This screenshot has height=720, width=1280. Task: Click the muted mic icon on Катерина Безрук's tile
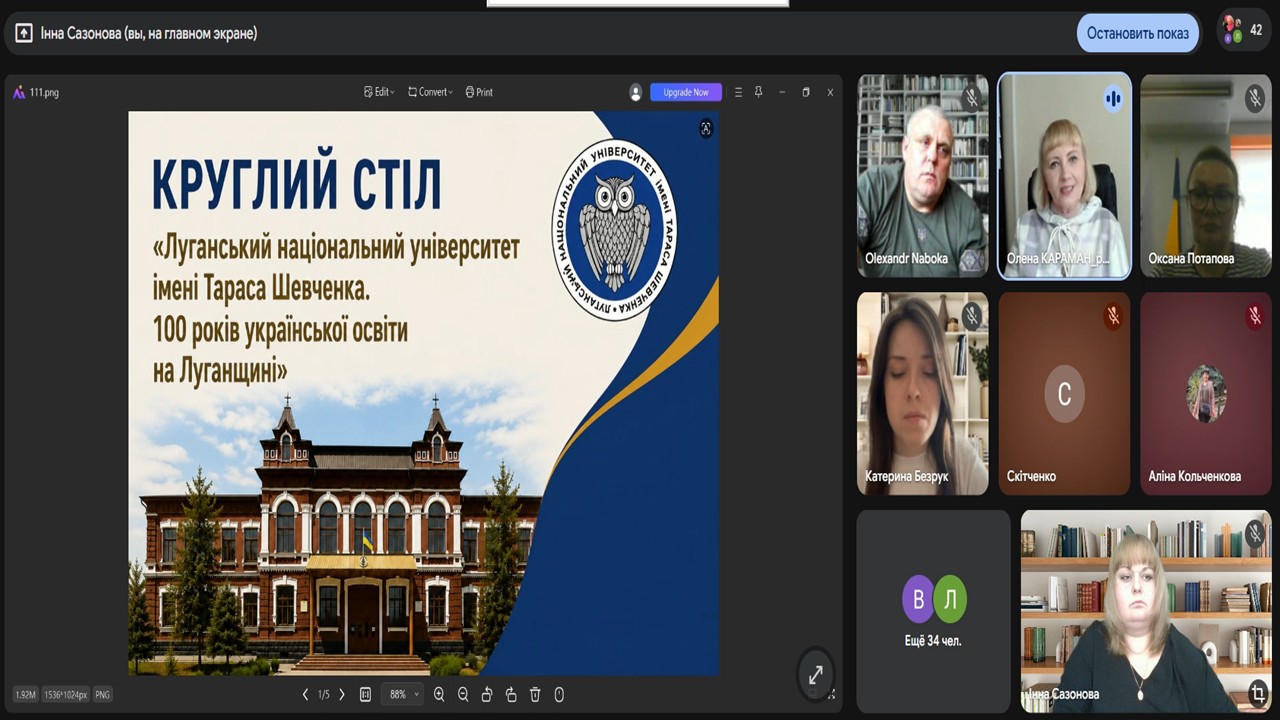(x=971, y=316)
